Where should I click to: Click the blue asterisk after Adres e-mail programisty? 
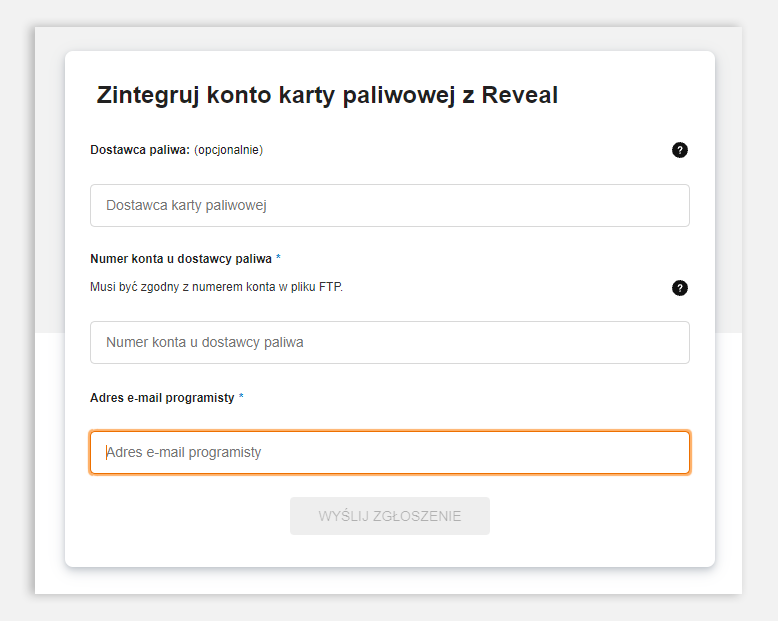click(x=241, y=396)
